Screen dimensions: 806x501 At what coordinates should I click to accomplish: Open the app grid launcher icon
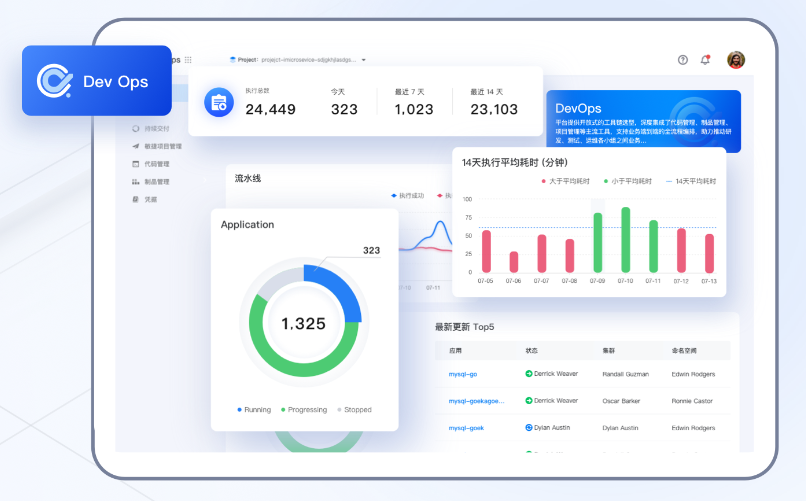tap(188, 60)
